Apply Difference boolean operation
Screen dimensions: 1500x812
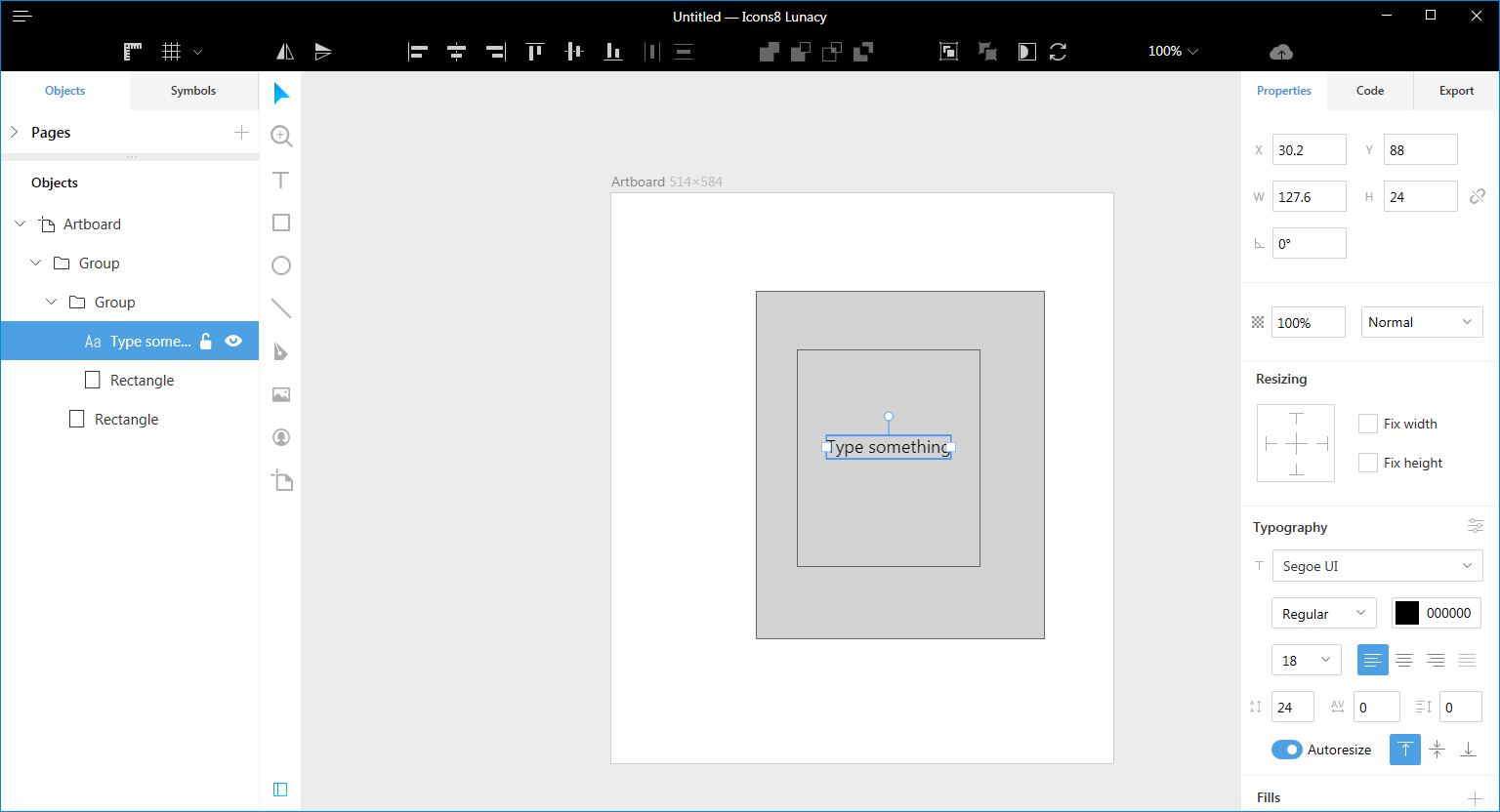coord(863,52)
